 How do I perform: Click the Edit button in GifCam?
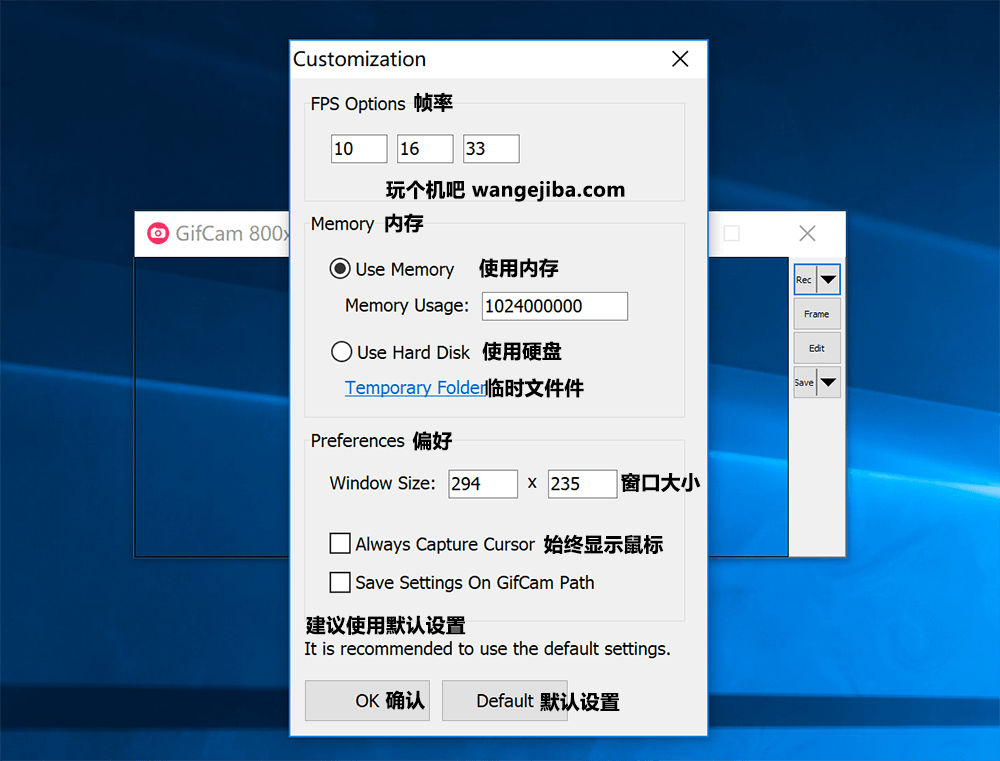point(817,348)
